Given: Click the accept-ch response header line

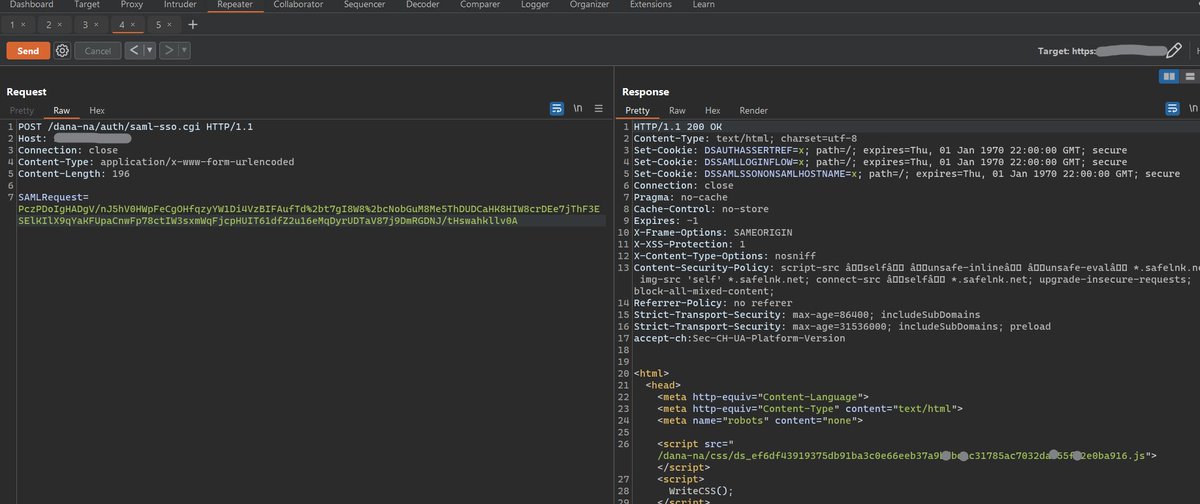Looking at the screenshot, I should tap(739, 338).
